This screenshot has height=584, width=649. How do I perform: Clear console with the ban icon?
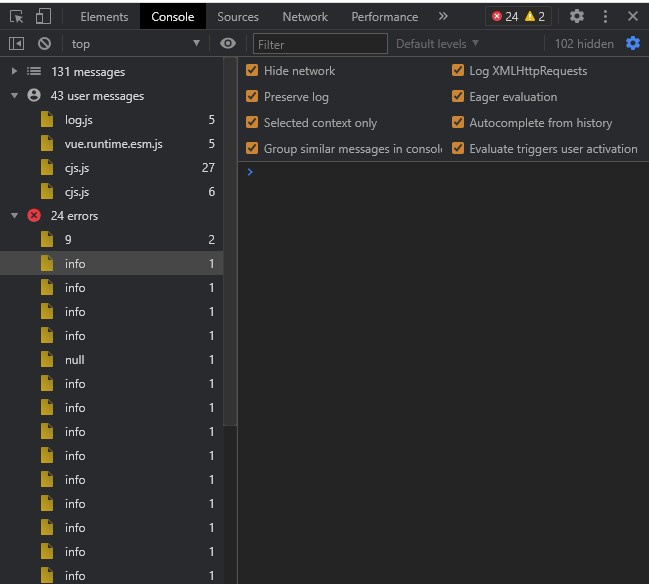[44, 43]
